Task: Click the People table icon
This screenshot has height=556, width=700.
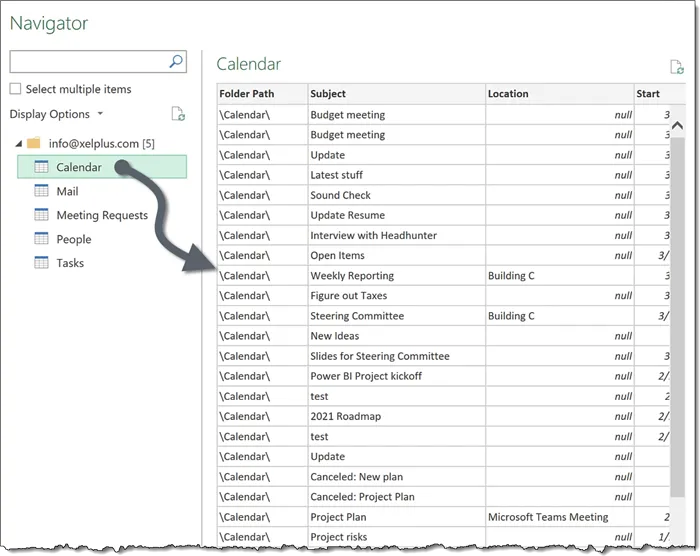Action: [41, 239]
